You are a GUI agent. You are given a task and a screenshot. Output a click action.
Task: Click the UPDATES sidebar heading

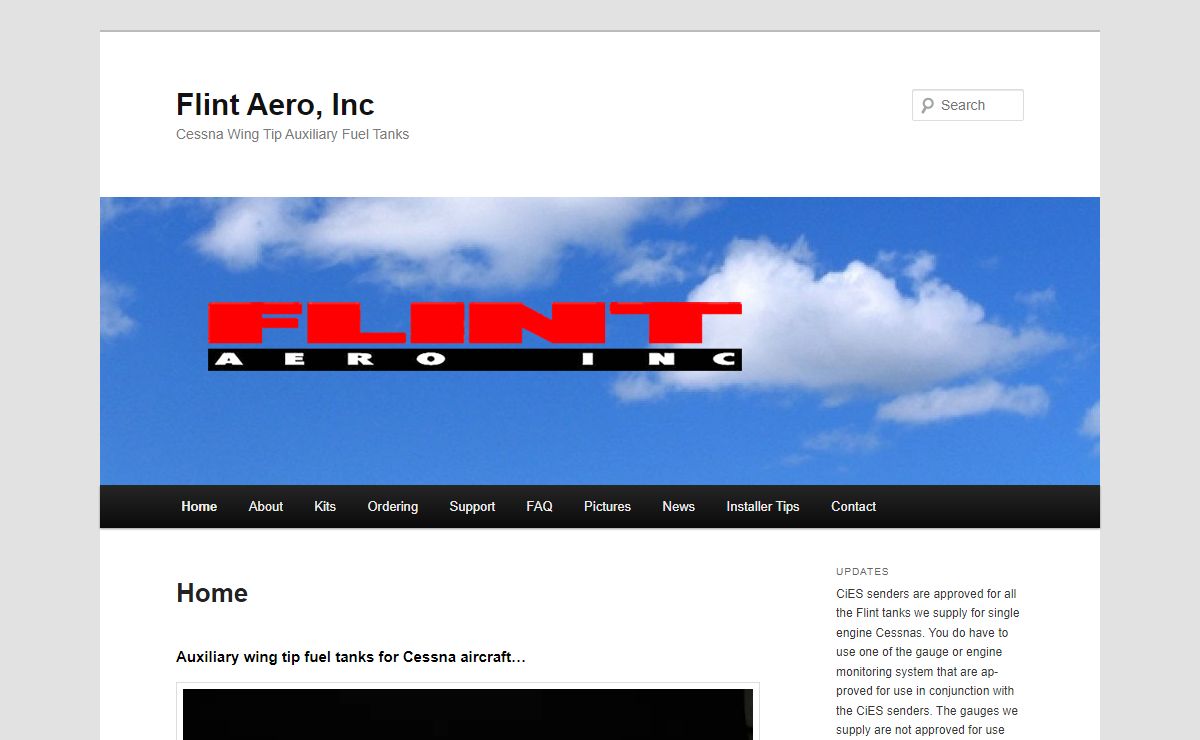point(862,572)
